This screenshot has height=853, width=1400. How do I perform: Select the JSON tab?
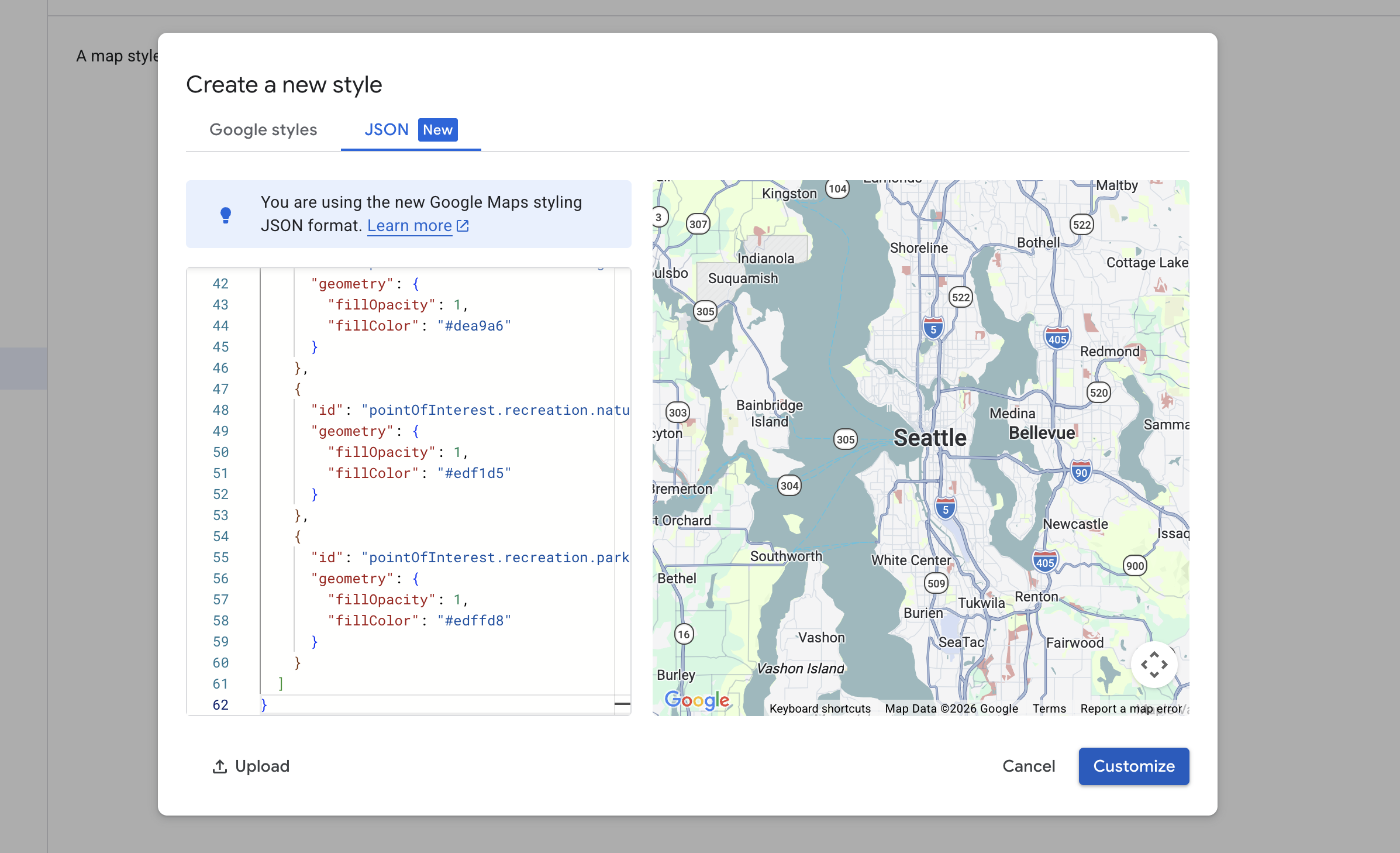point(387,130)
